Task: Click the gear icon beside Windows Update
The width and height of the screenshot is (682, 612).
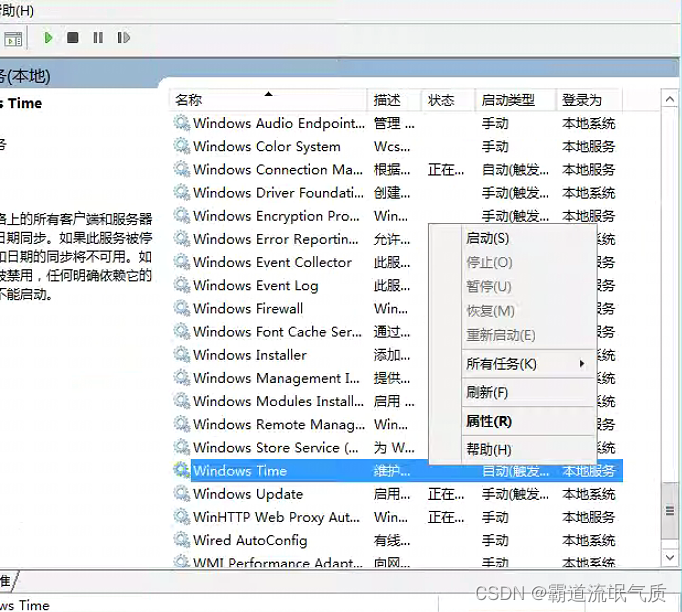Action: (x=181, y=494)
